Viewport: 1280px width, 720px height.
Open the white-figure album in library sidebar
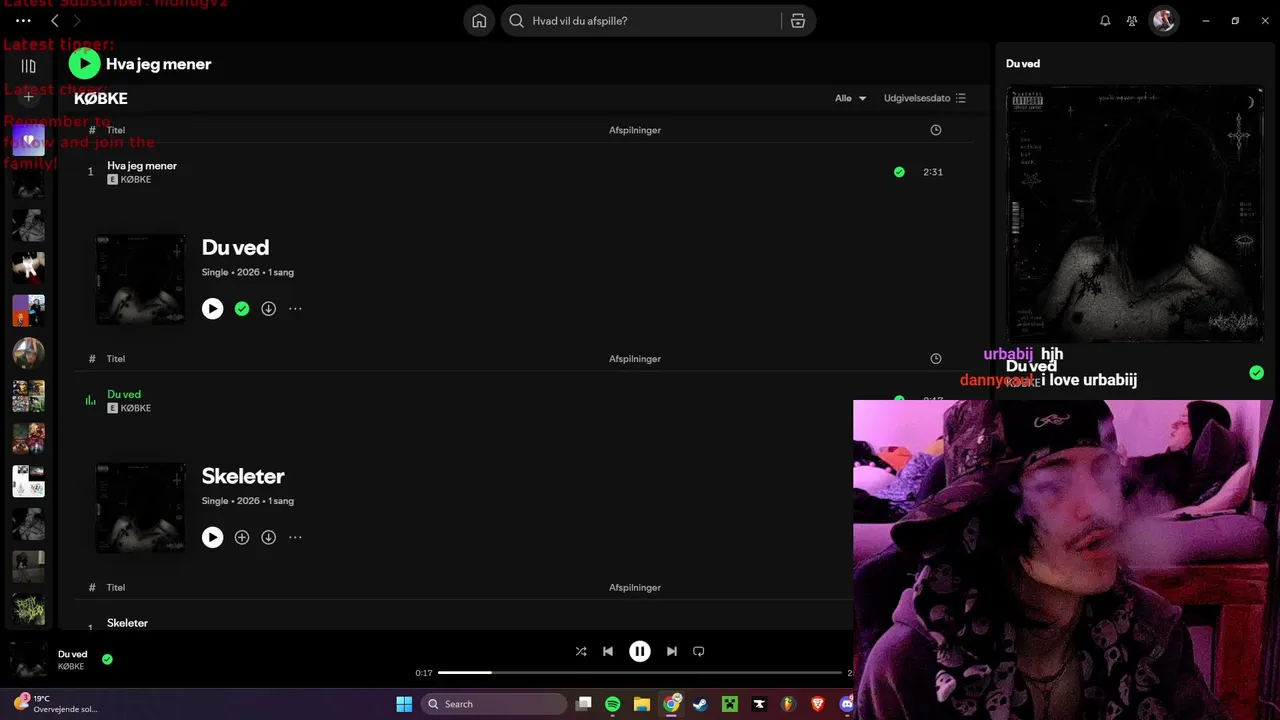28,267
